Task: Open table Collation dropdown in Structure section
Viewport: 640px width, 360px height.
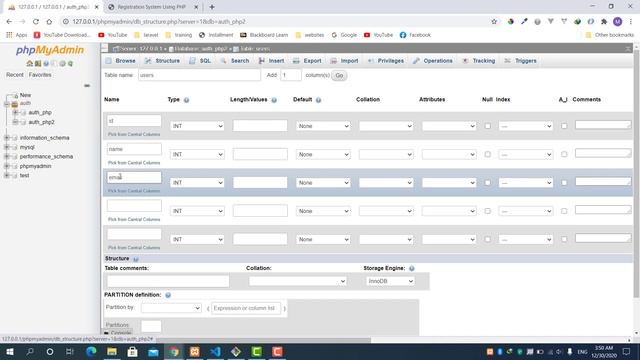Action: [x=298, y=281]
